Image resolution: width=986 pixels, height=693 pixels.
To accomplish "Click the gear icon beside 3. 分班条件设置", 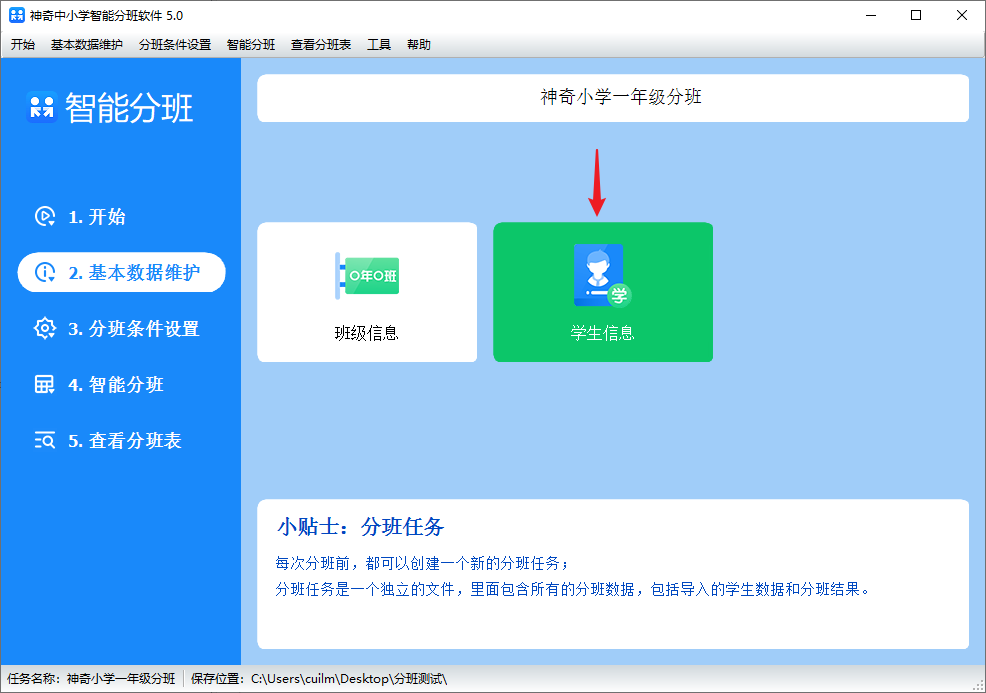I will pyautogui.click(x=45, y=328).
